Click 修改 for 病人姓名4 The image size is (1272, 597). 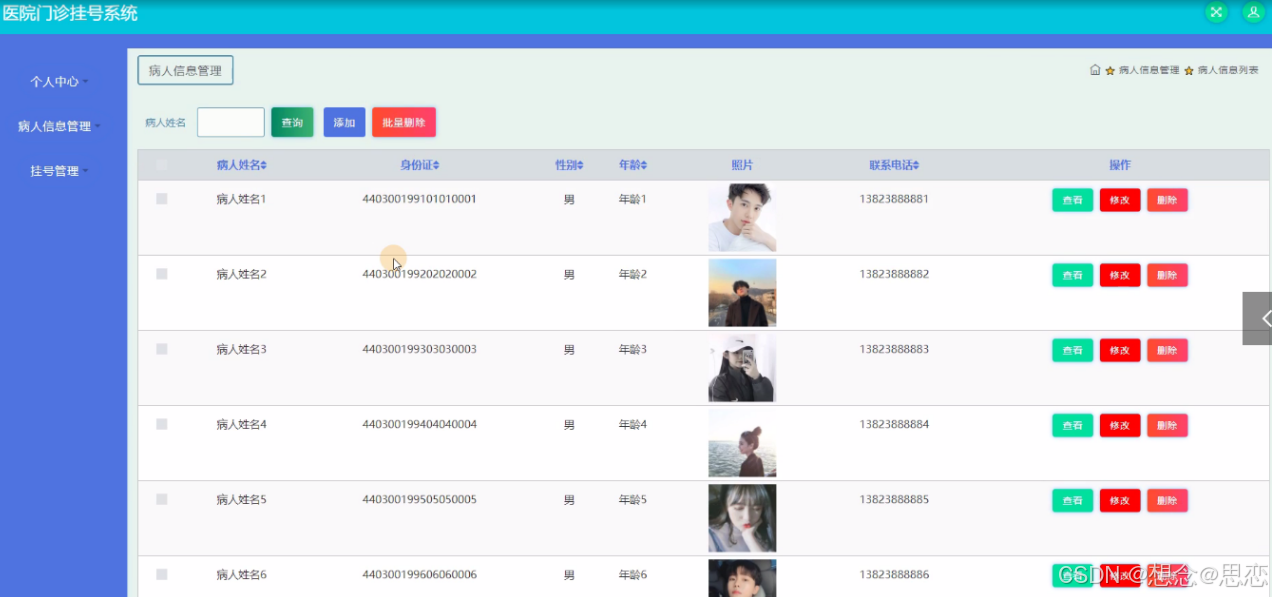(x=1120, y=425)
